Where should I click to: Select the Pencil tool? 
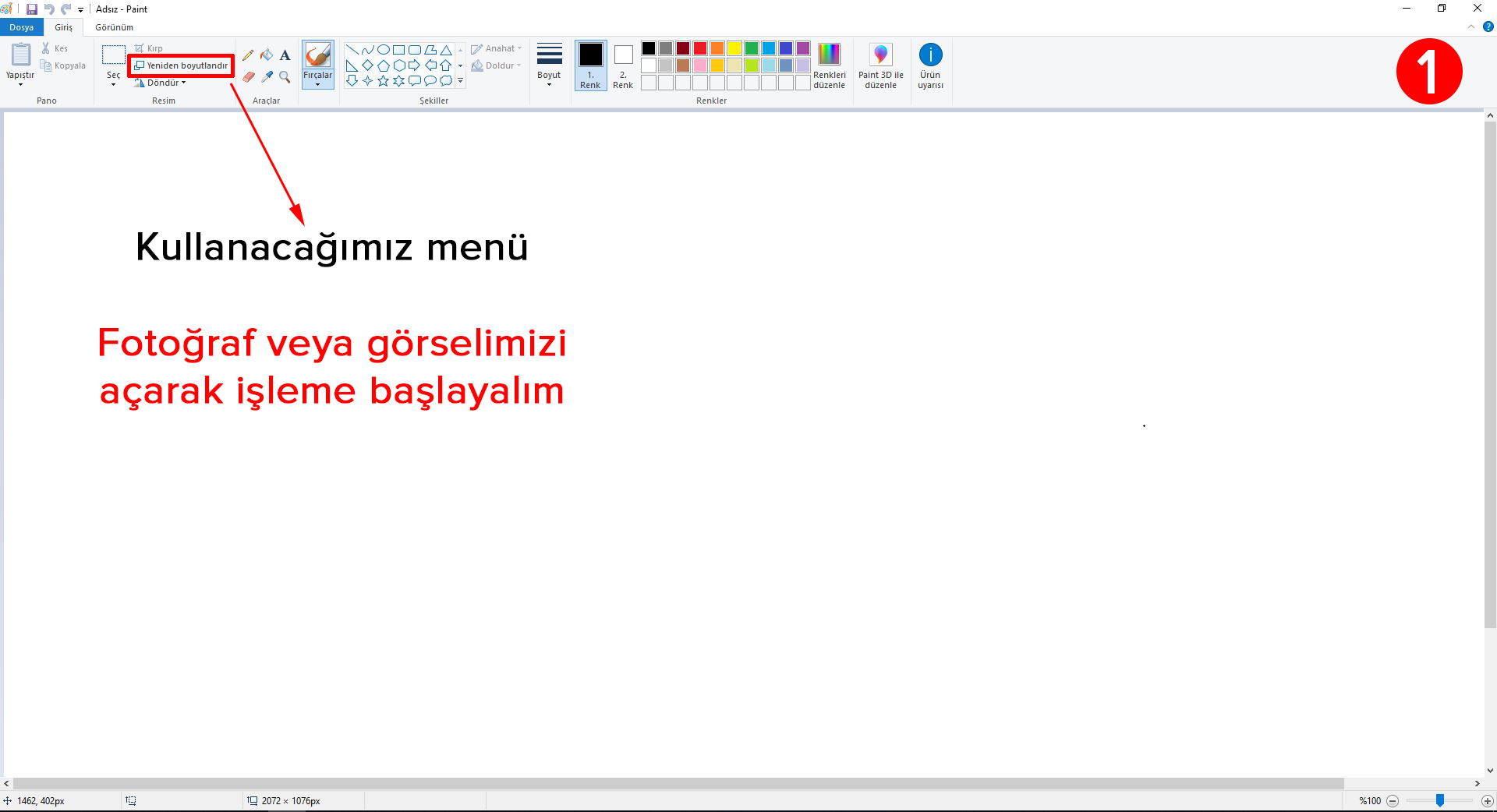click(x=248, y=55)
